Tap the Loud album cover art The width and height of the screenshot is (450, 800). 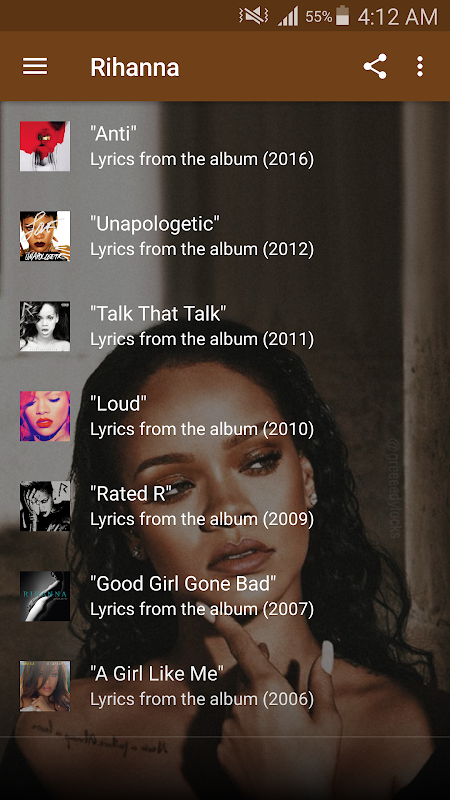pos(45,416)
